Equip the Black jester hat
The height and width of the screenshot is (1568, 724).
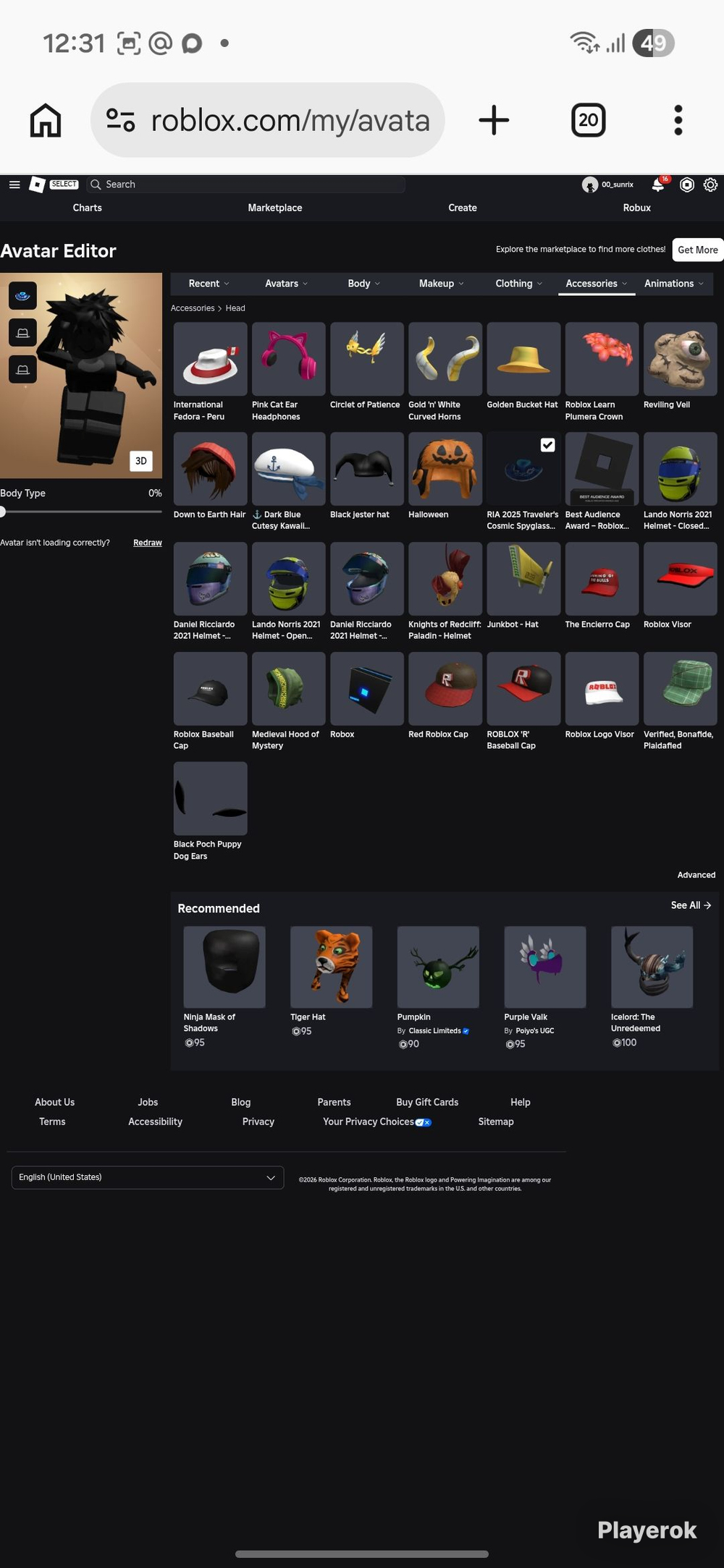click(367, 469)
